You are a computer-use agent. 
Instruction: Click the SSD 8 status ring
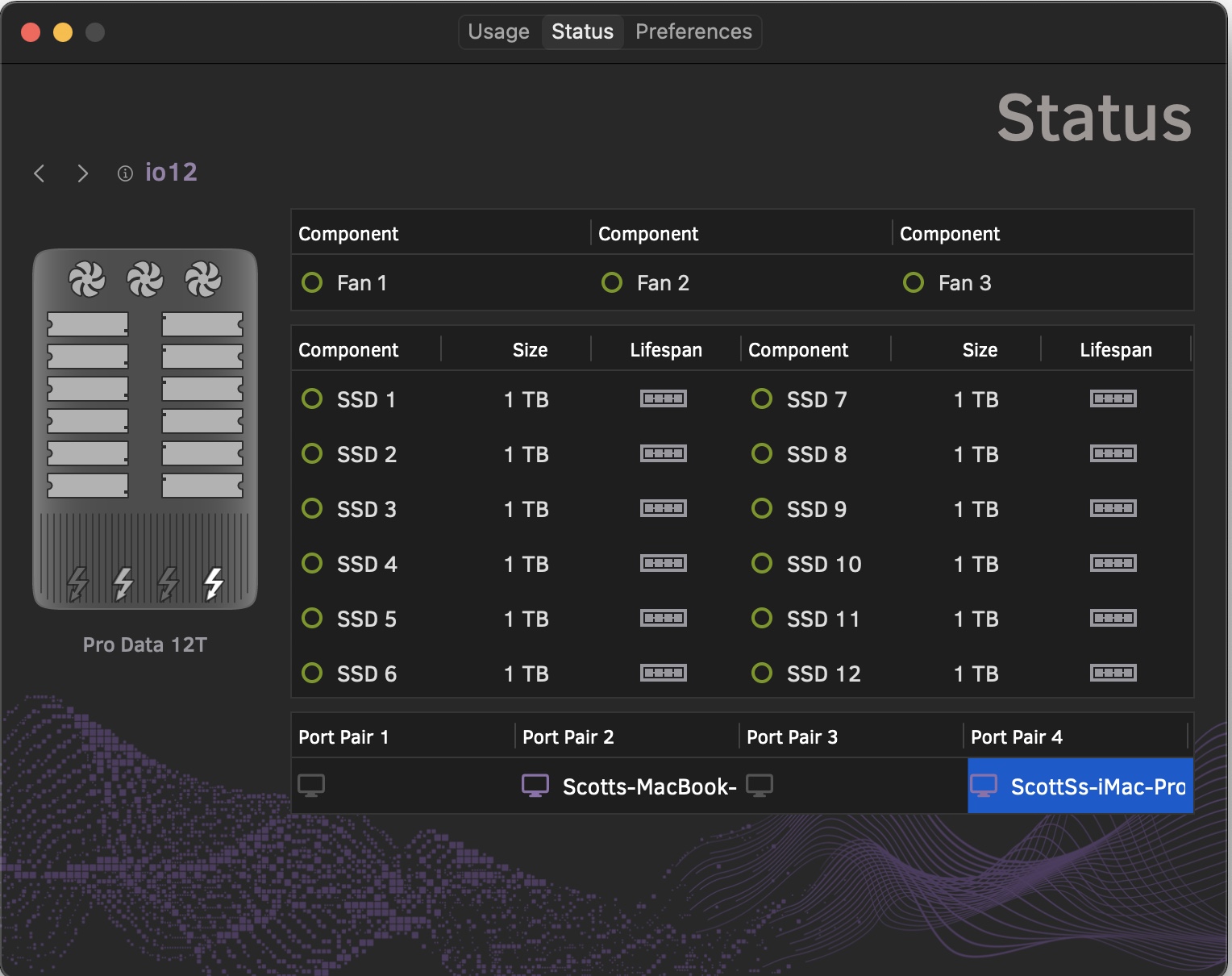click(x=762, y=453)
